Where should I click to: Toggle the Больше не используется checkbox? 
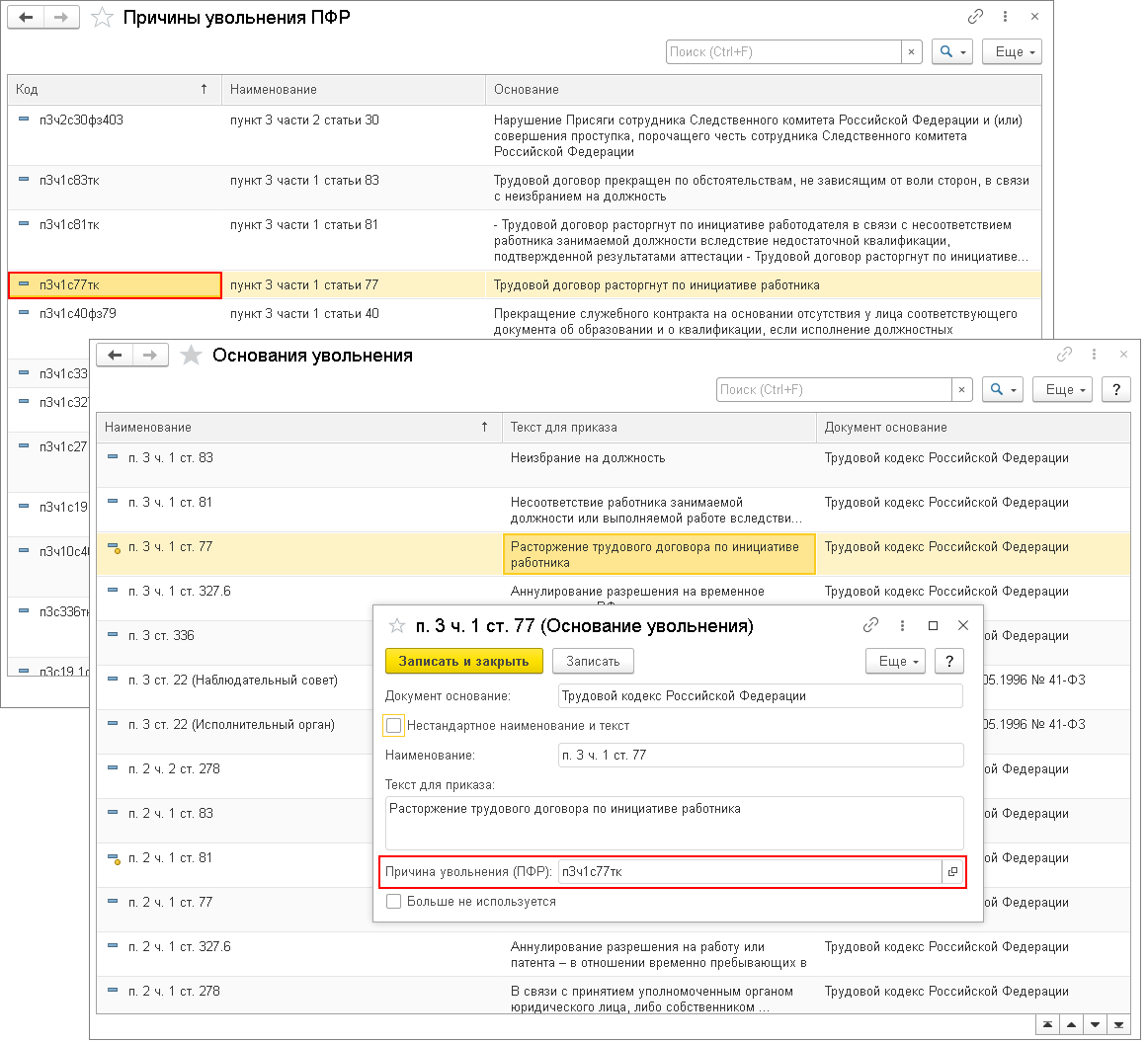coord(394,902)
